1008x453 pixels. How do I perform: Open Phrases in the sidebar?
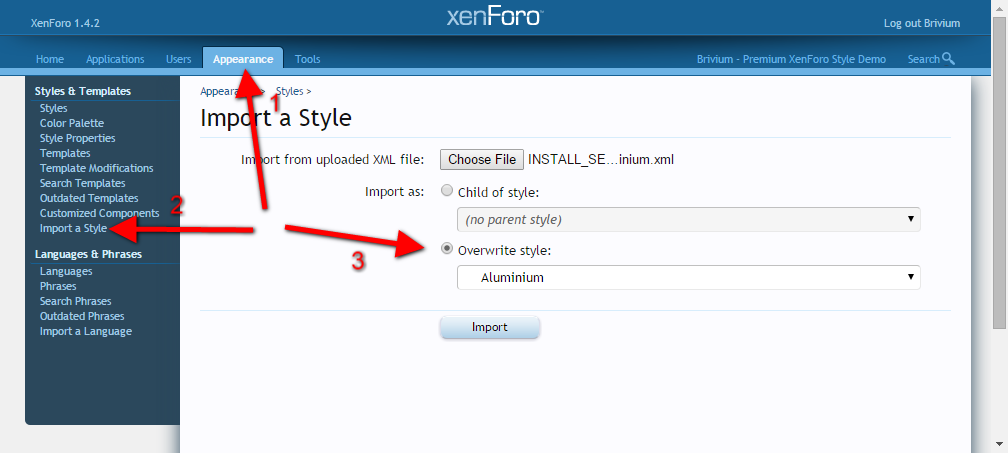[58, 286]
